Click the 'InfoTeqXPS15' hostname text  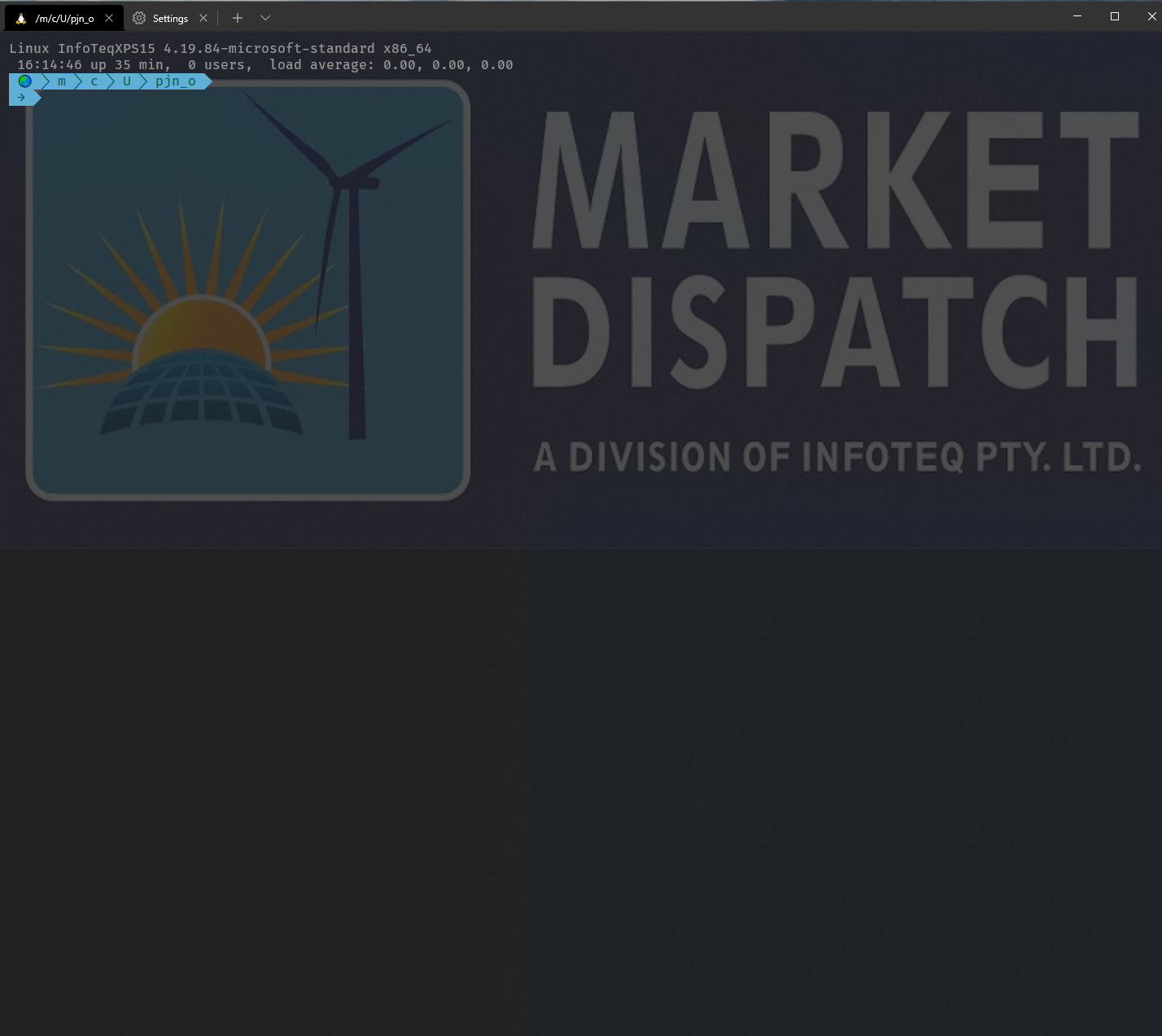click(x=107, y=49)
